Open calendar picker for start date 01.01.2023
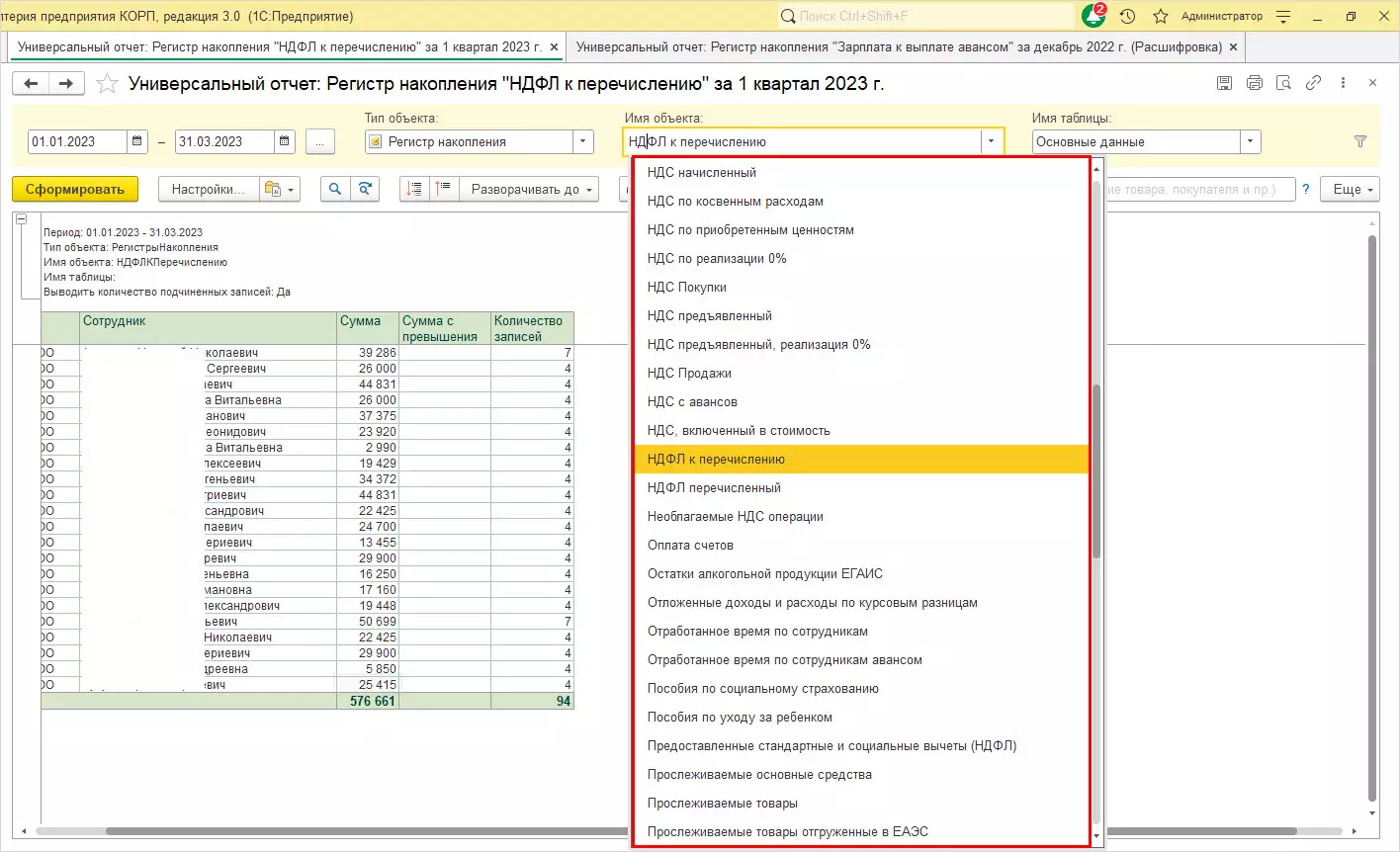 point(138,141)
